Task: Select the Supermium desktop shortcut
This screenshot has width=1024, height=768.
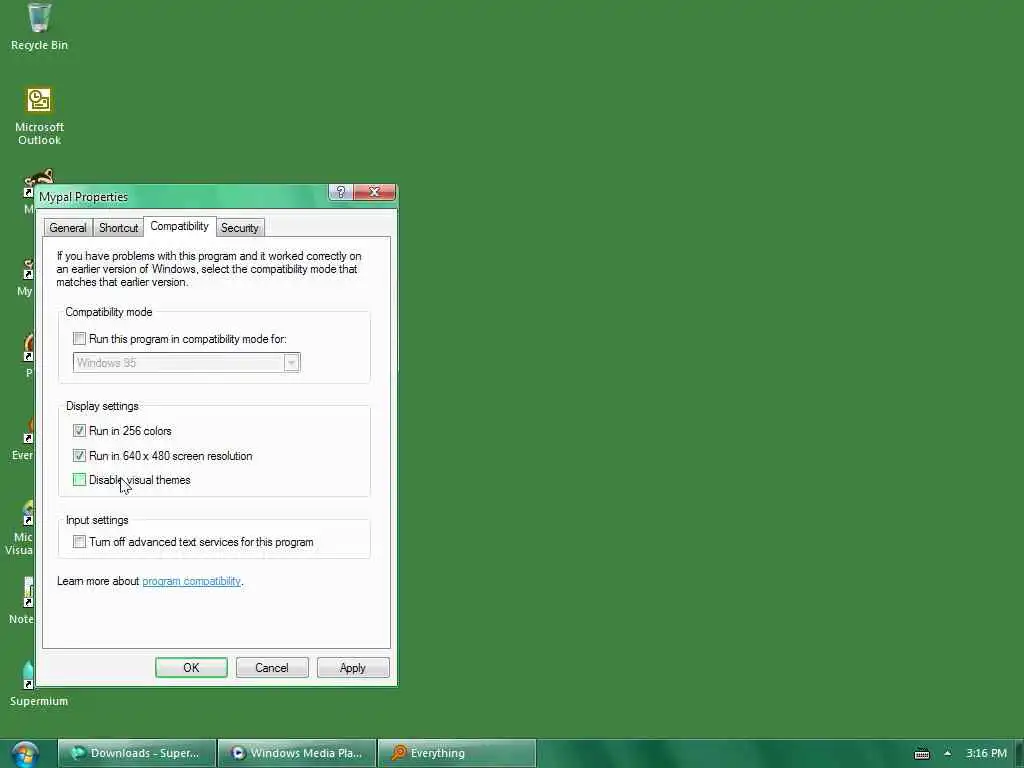Action: [39, 683]
